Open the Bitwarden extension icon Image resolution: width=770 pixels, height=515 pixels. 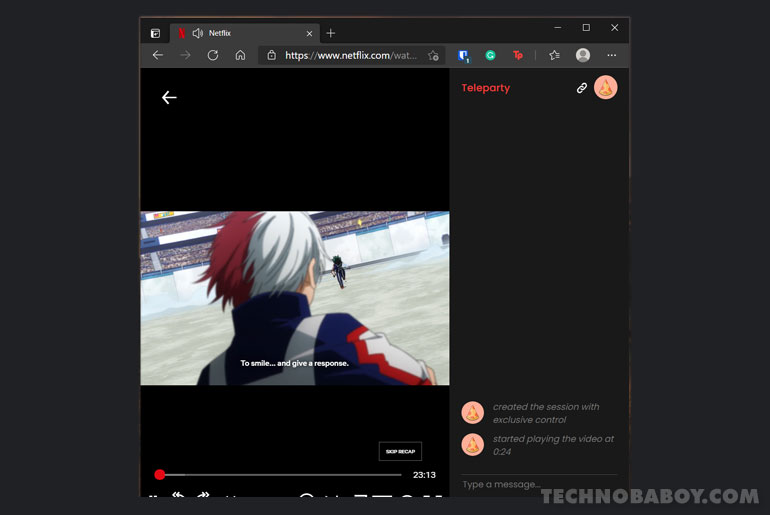point(463,55)
